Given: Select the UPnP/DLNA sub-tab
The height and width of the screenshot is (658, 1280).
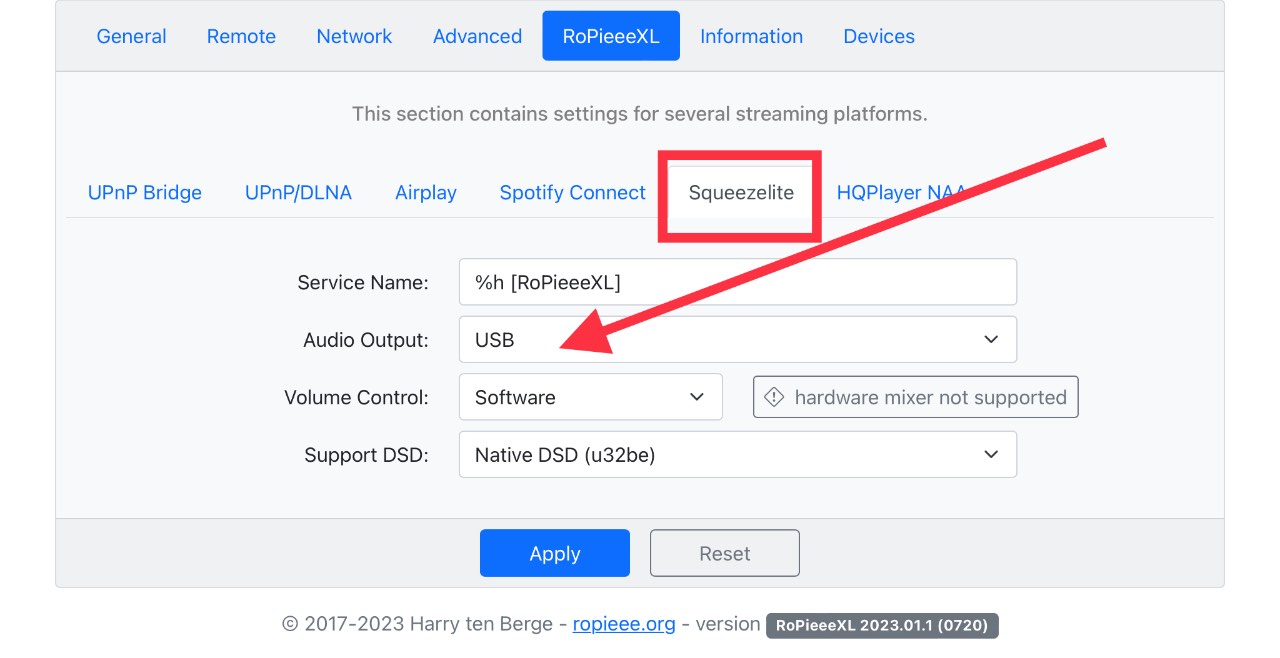Looking at the screenshot, I should coord(298,193).
